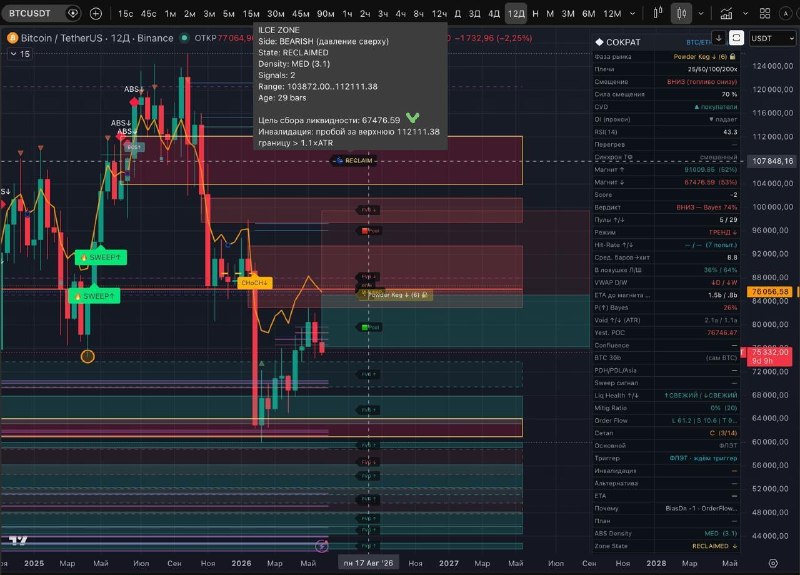Click the CHoCH label on the chart

[x=255, y=283]
